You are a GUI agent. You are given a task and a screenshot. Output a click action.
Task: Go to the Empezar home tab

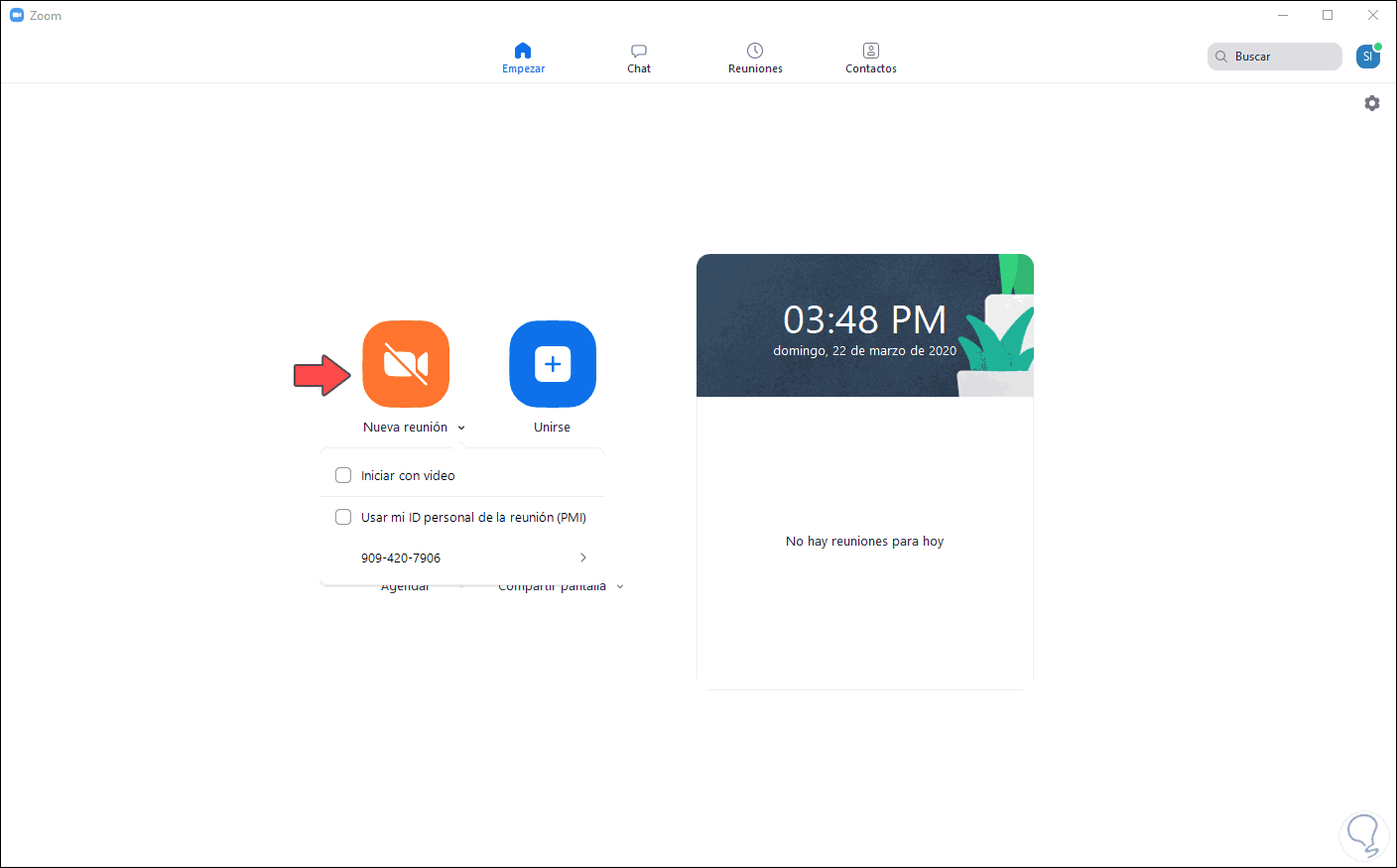(x=523, y=59)
